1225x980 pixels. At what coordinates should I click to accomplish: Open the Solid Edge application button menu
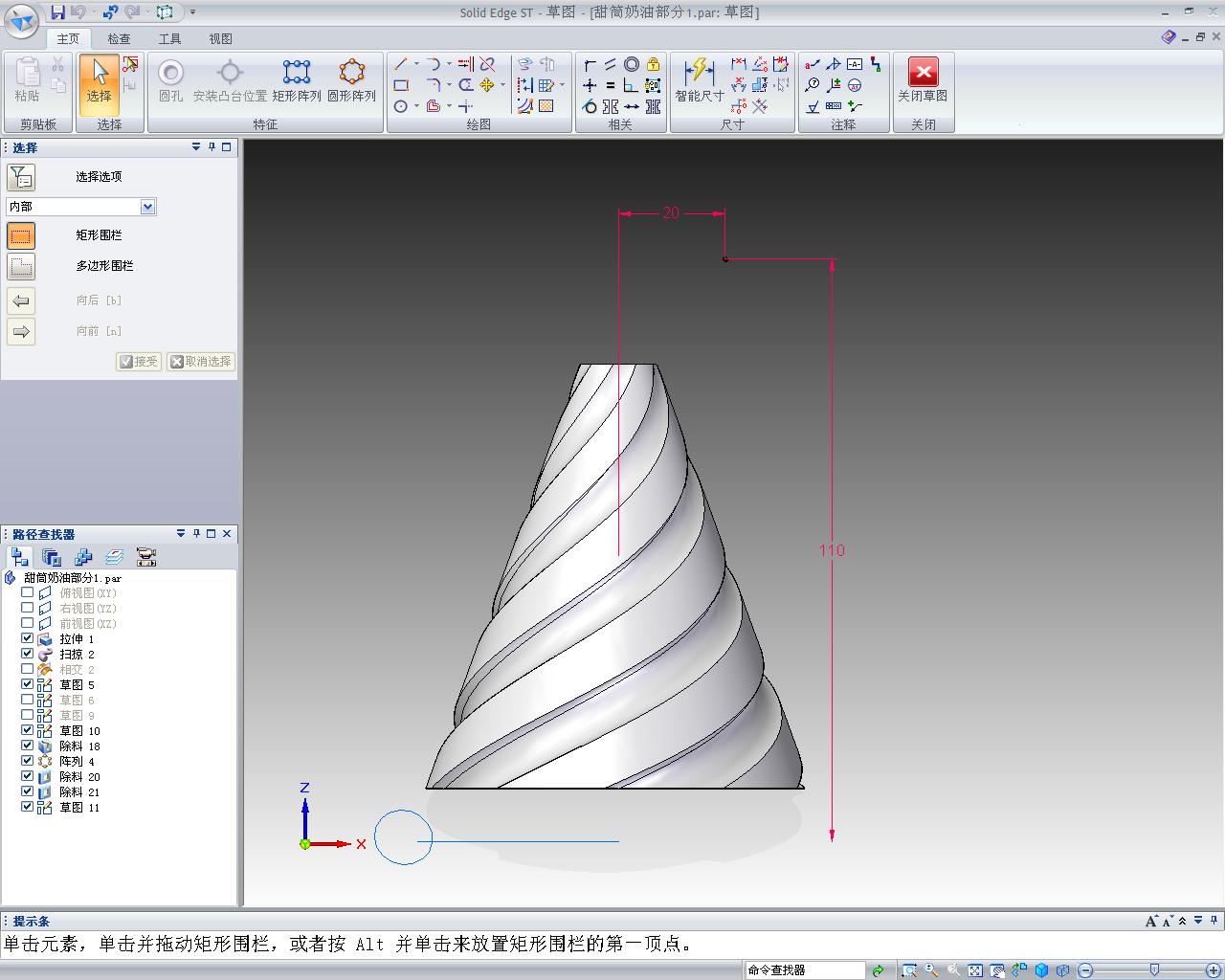pyautogui.click(x=22, y=20)
